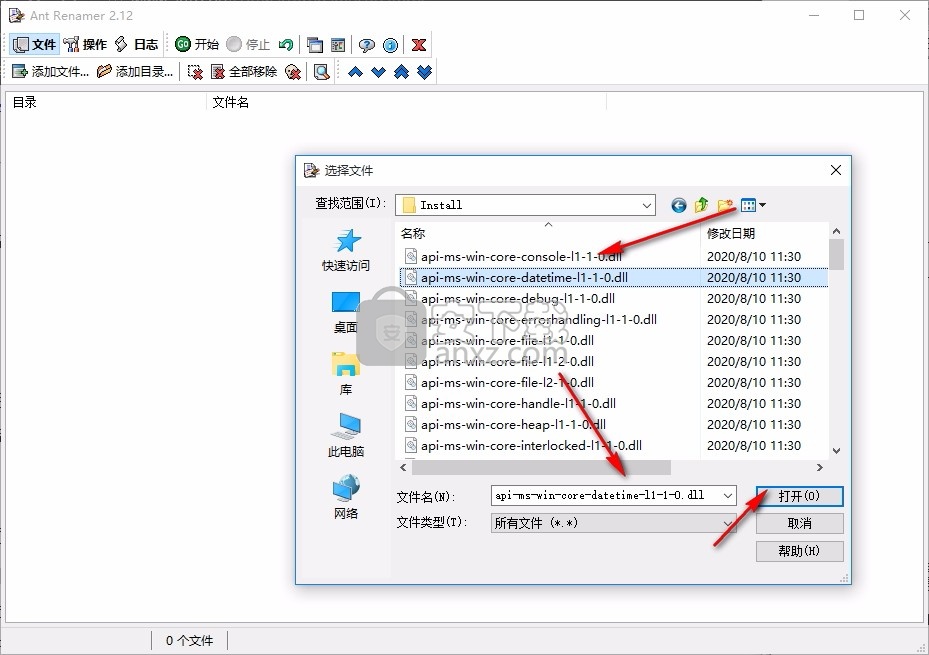Click the move to top double arrow icon
The image size is (929, 655).
tap(401, 72)
